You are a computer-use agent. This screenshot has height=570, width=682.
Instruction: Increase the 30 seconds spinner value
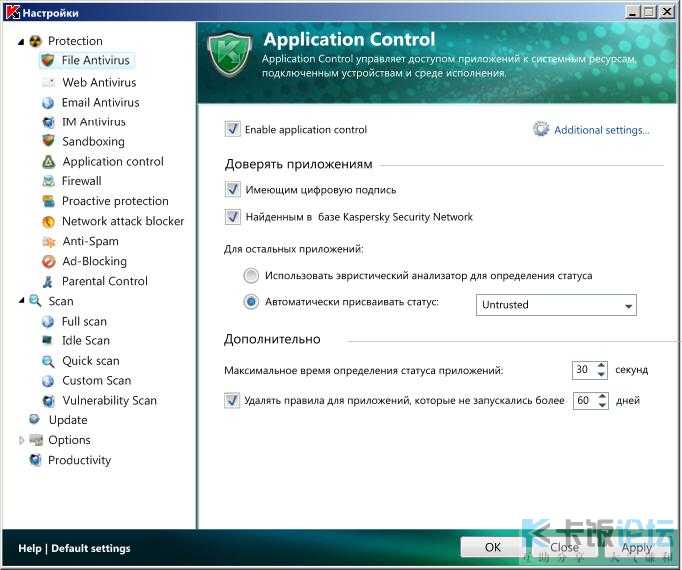coord(601,365)
